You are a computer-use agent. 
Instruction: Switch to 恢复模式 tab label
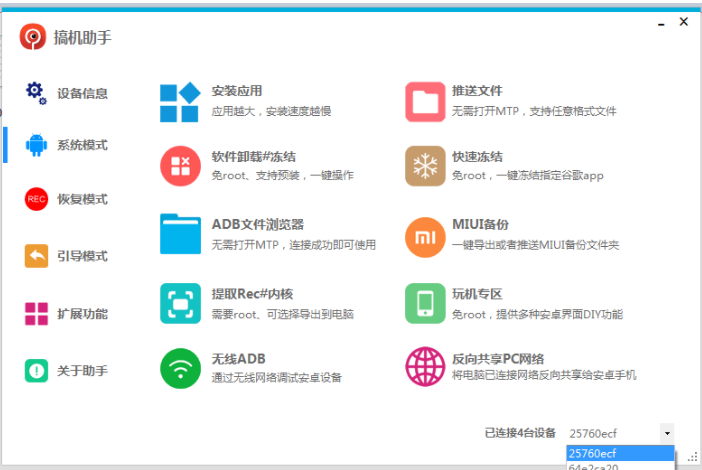click(x=82, y=199)
